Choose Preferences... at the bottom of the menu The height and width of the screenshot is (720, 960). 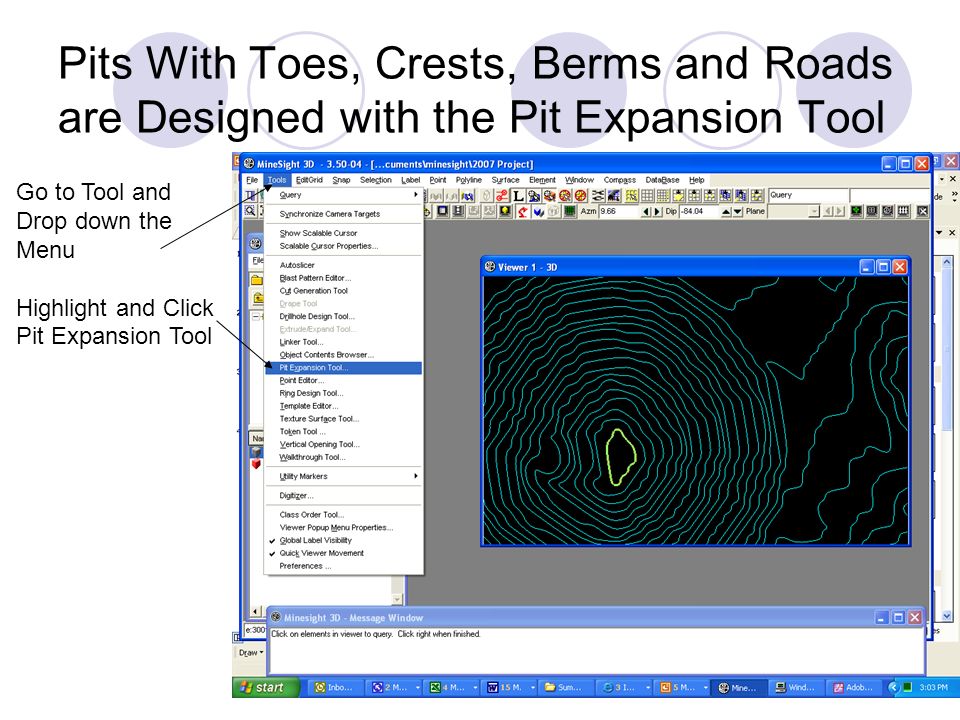pos(343,566)
